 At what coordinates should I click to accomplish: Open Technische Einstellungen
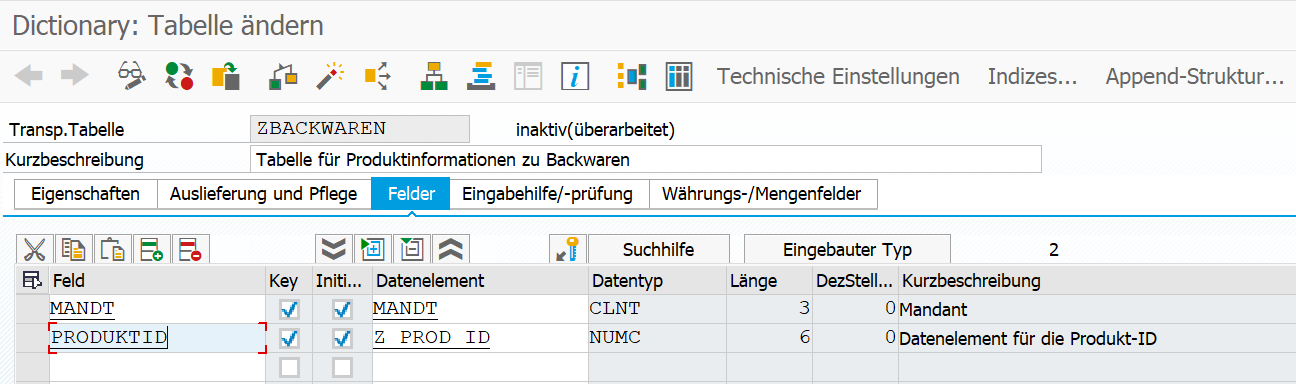point(838,76)
